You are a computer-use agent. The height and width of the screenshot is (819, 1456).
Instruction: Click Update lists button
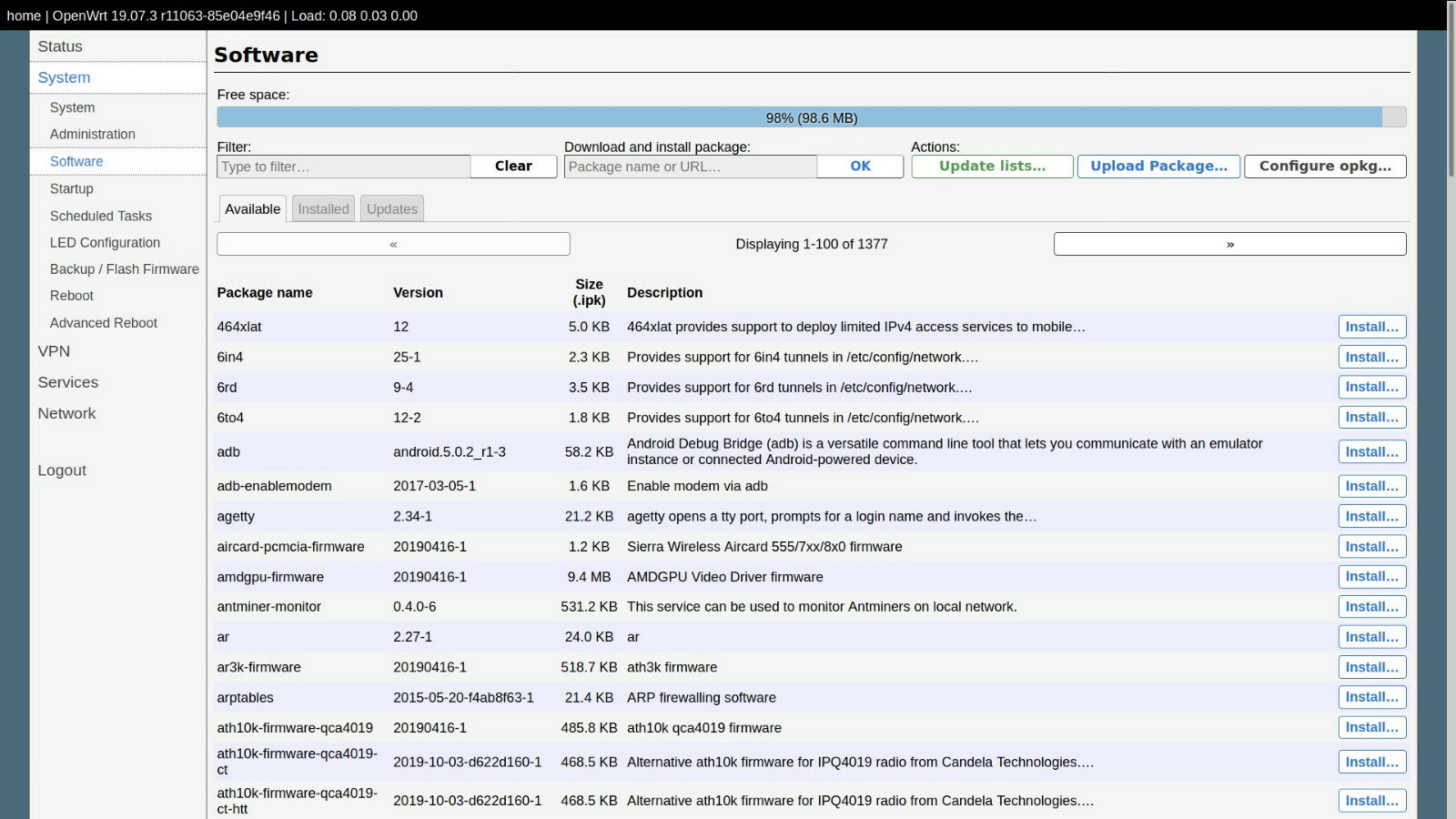(x=992, y=167)
